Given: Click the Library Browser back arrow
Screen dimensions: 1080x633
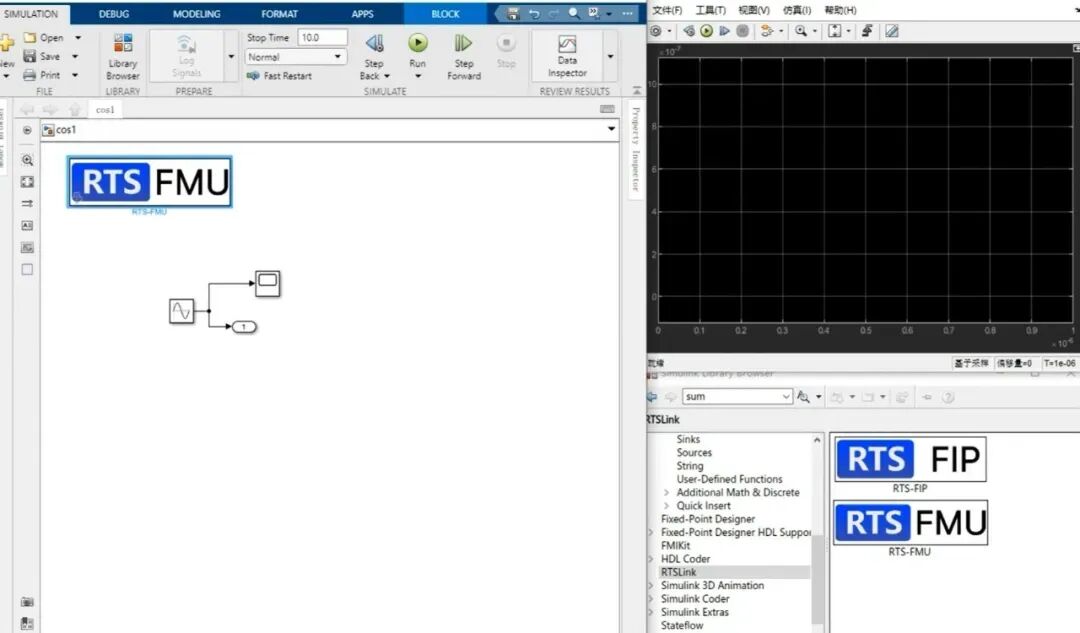Looking at the screenshot, I should [652, 397].
